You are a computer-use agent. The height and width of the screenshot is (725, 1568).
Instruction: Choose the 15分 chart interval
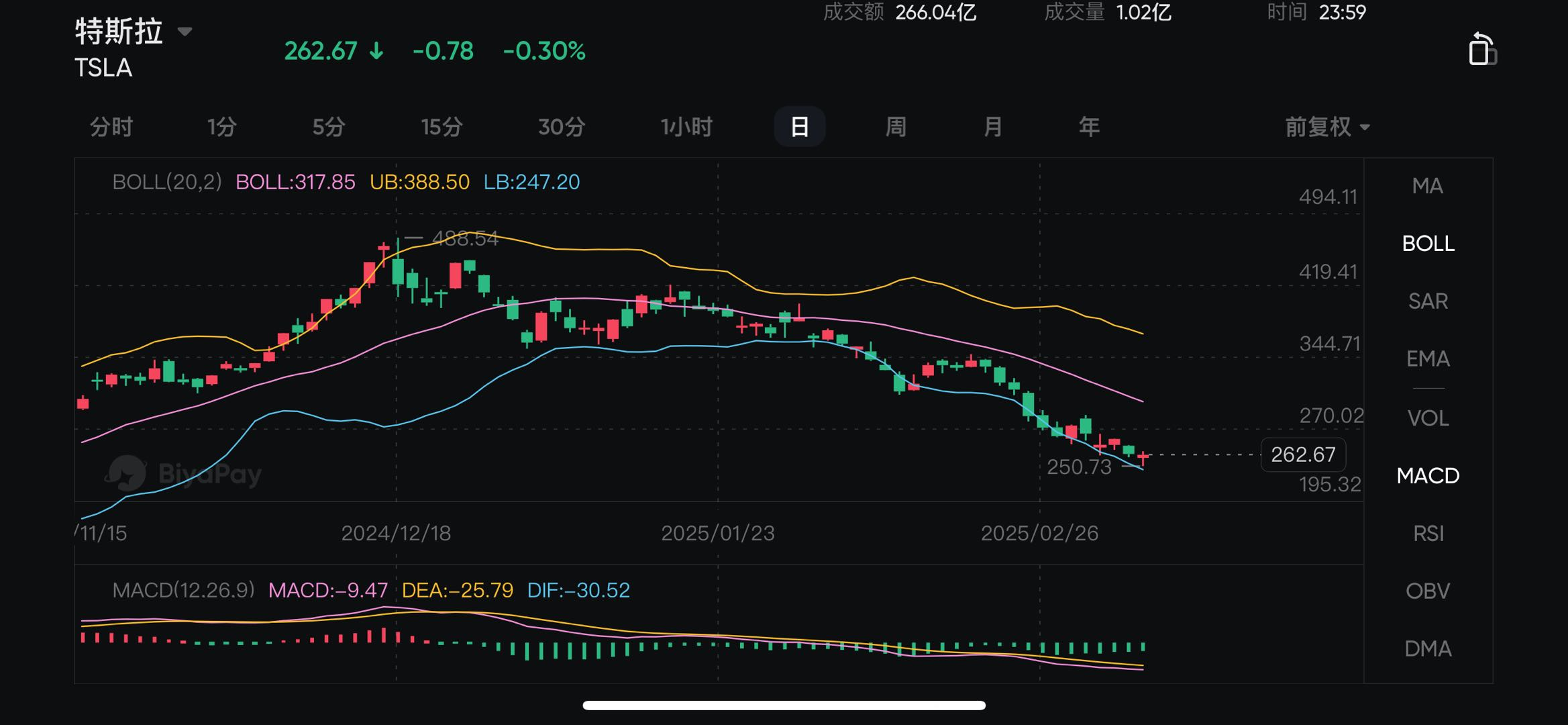(441, 127)
